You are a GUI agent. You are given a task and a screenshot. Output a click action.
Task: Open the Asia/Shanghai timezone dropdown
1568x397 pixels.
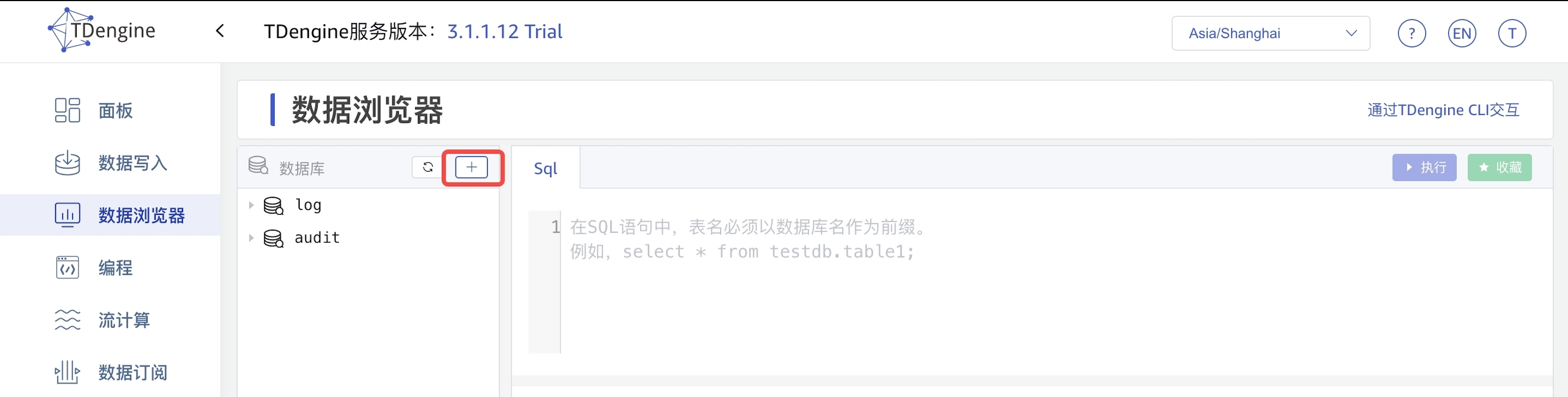click(1271, 33)
